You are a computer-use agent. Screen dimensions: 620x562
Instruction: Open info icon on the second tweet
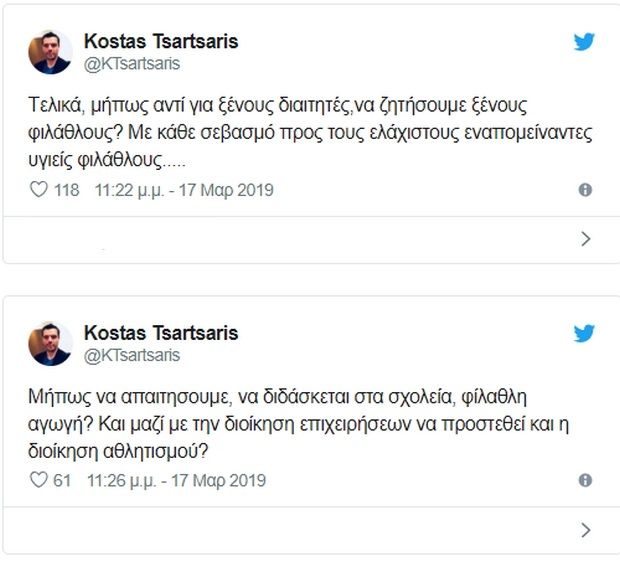tap(586, 481)
